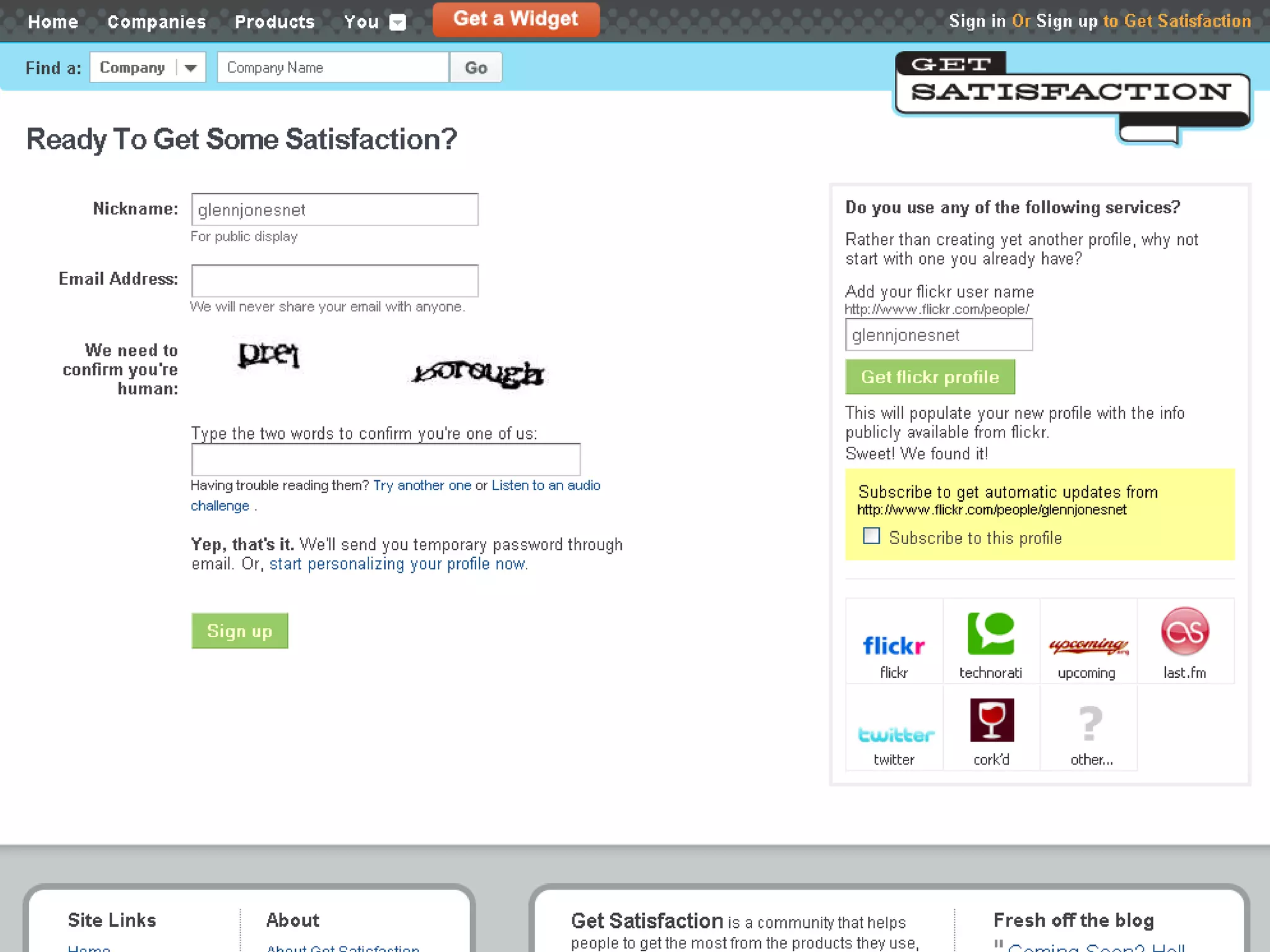
Task: Click the Sign up link in header
Action: (1067, 21)
